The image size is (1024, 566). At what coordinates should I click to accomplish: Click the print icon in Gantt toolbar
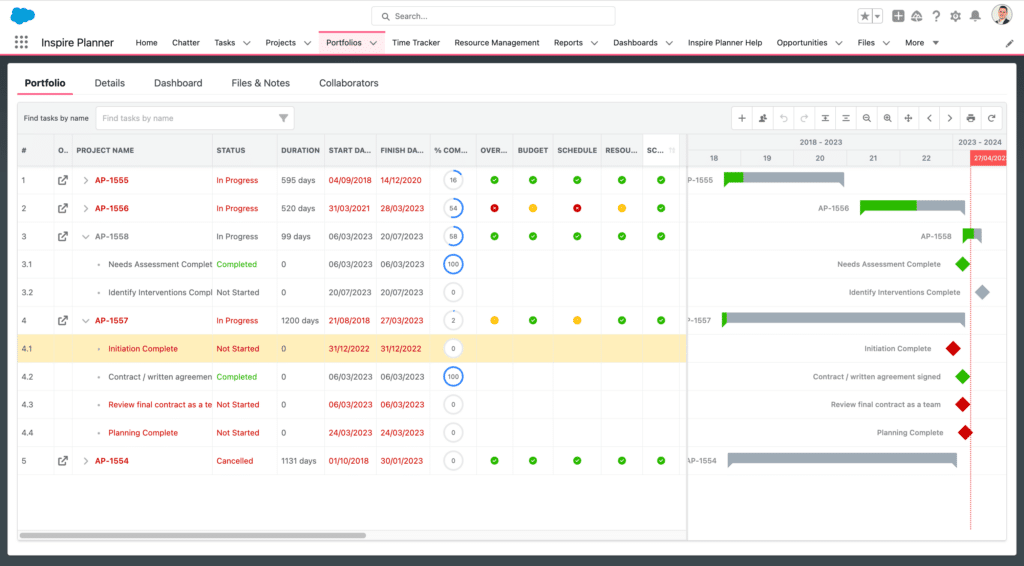[x=971, y=118]
